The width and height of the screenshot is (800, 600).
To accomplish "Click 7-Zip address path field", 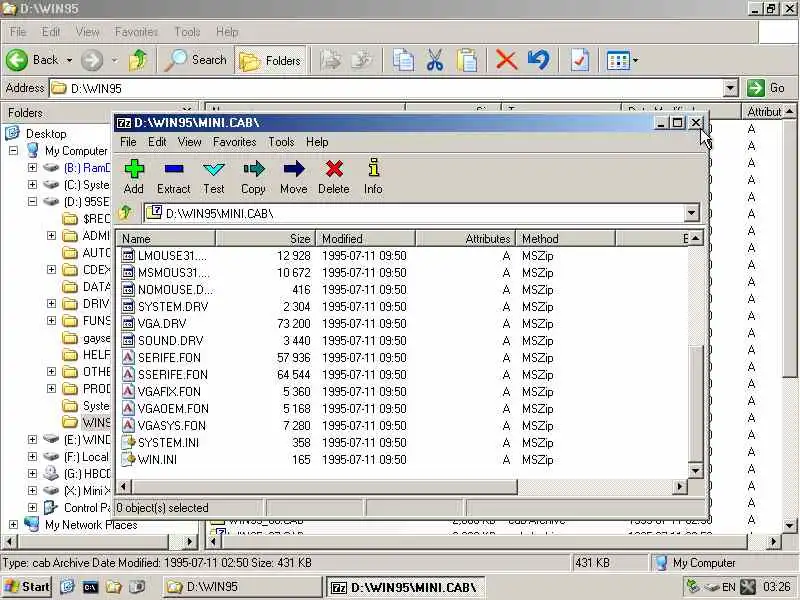I will tap(414, 213).
